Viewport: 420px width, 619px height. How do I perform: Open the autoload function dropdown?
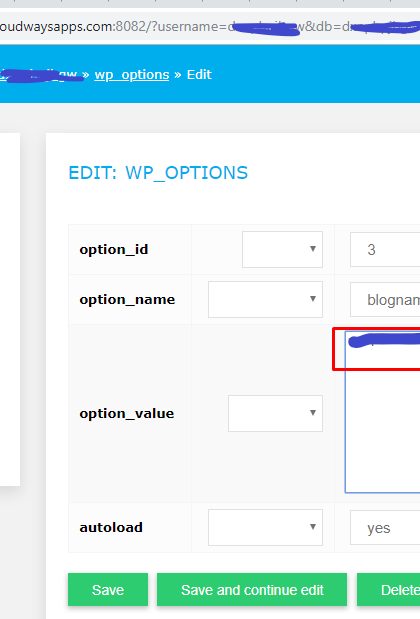265,527
